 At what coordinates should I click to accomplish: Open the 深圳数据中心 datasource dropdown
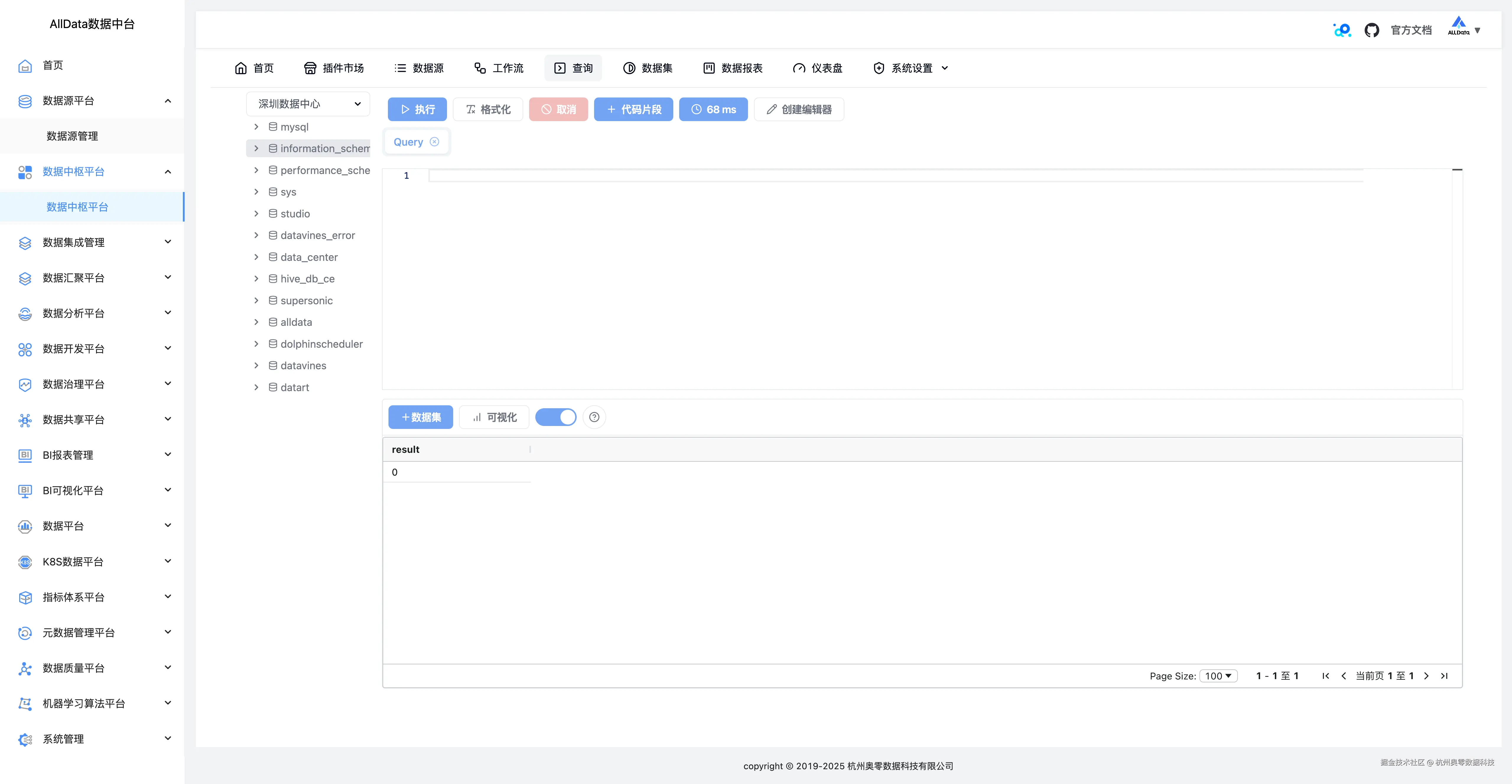click(308, 104)
